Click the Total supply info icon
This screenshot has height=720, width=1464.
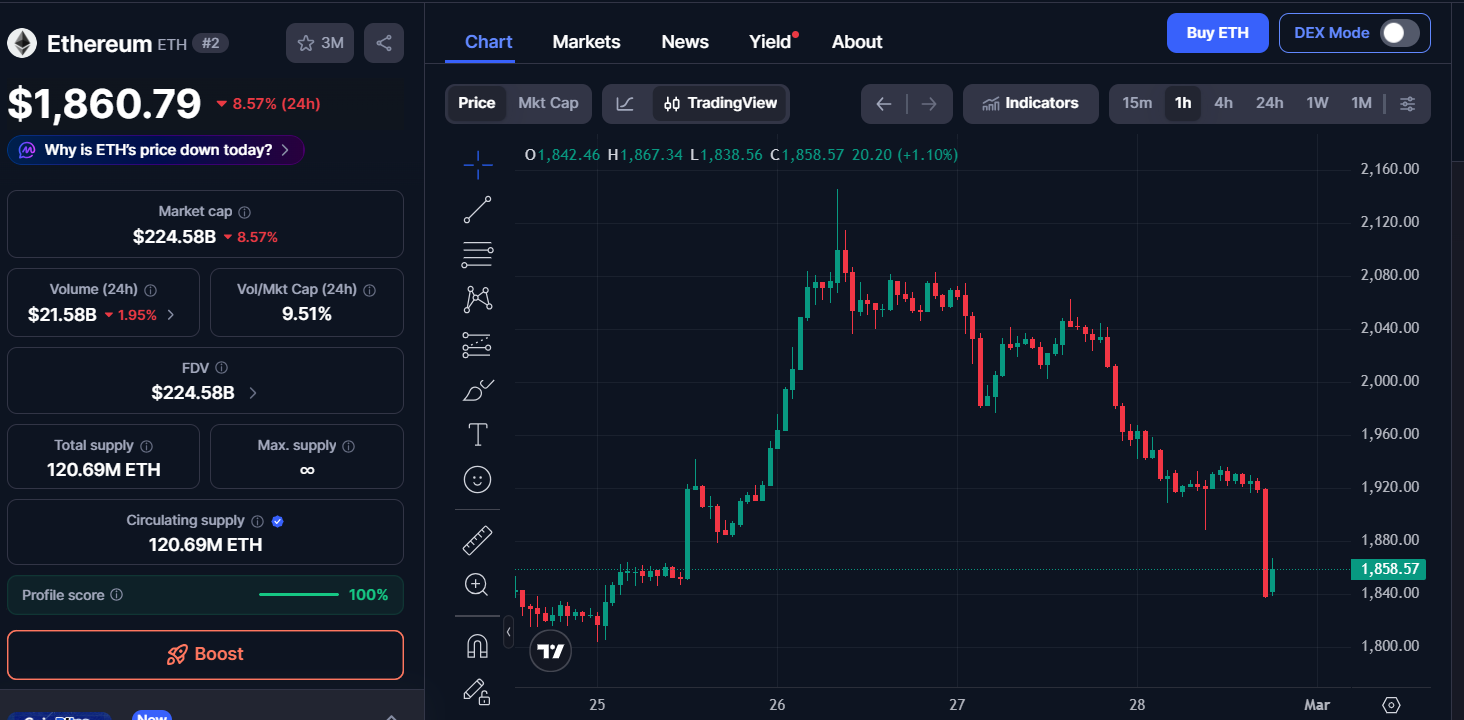pos(147,446)
